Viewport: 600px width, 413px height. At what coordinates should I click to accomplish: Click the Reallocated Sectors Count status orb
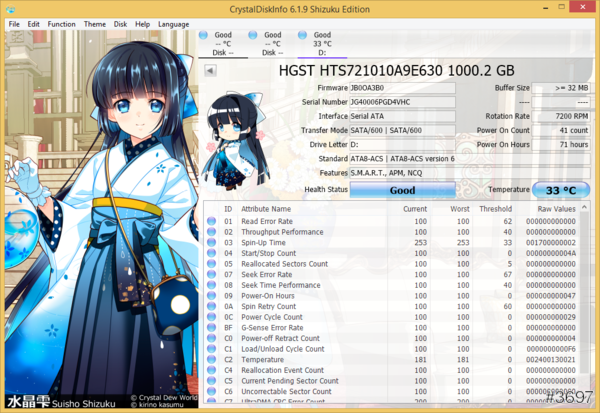[x=211, y=263]
